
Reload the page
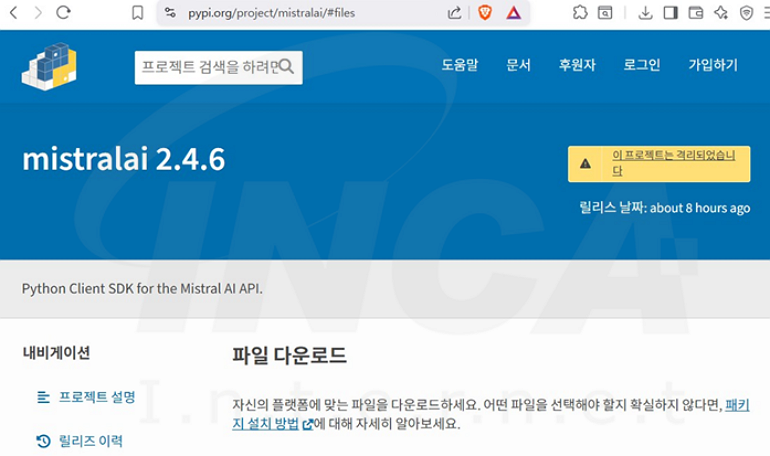coord(63,13)
